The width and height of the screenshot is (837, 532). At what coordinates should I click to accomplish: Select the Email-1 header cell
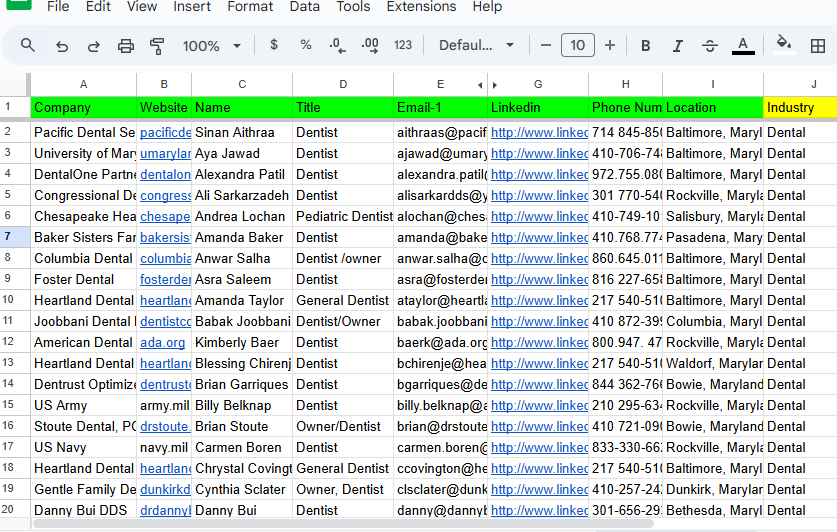click(440, 107)
